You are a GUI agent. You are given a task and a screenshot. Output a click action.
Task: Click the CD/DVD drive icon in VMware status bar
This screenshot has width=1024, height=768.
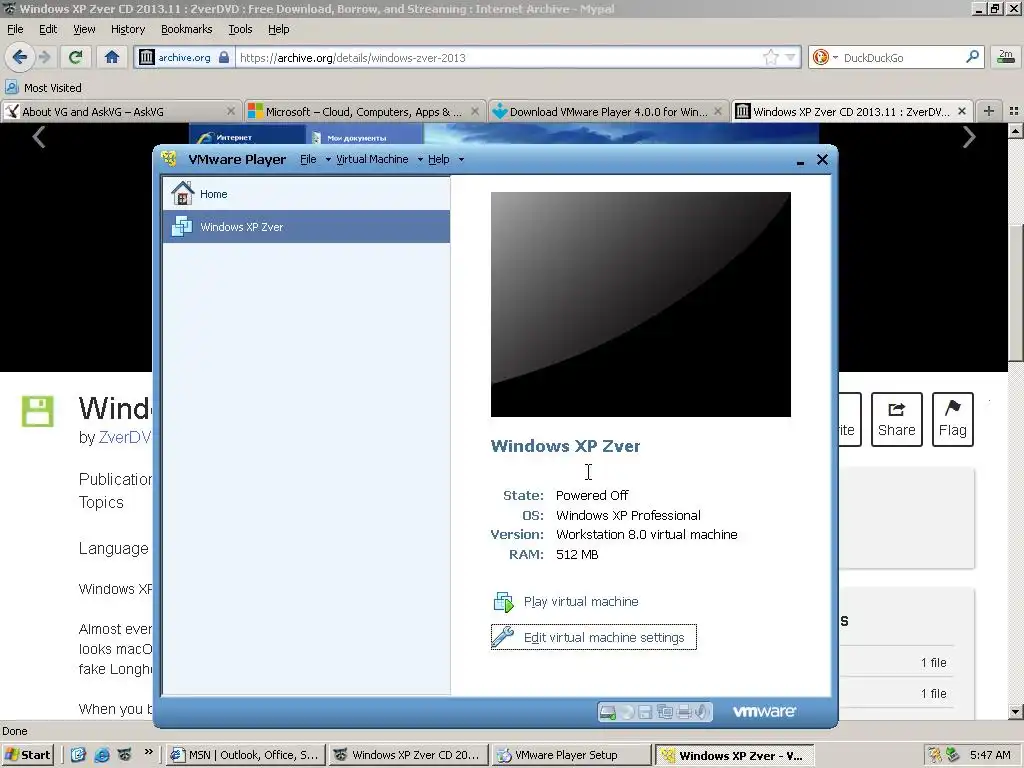[x=627, y=712]
